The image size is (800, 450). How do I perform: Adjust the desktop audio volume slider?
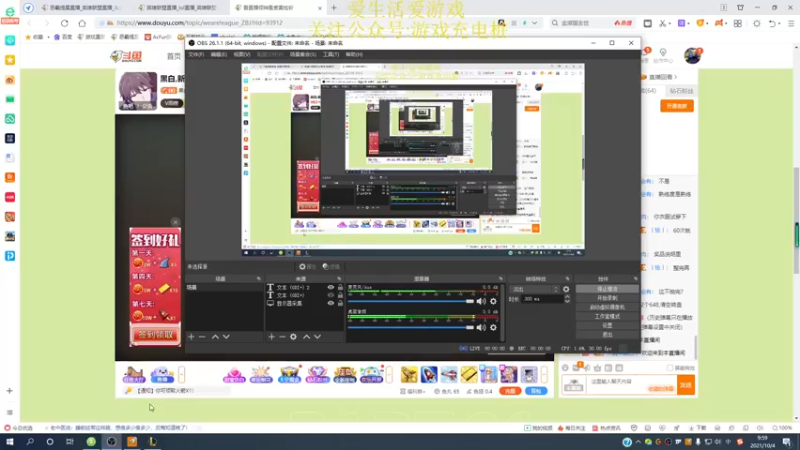pos(411,328)
